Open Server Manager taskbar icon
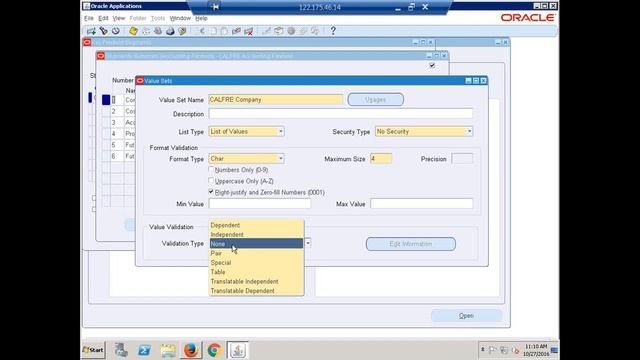Image resolution: width=640 pixels, height=360 pixels. point(121,350)
